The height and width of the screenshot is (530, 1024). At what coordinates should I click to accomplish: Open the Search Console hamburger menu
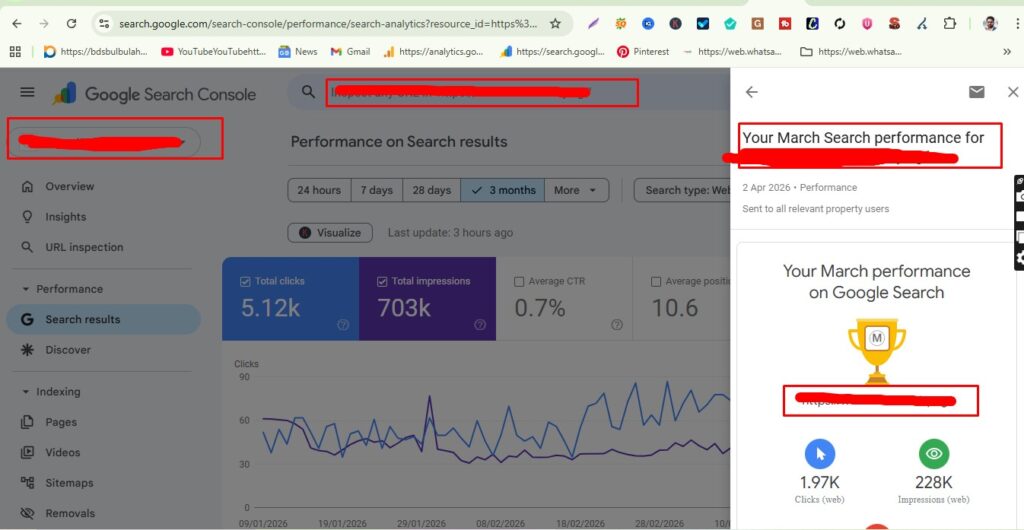[27, 92]
